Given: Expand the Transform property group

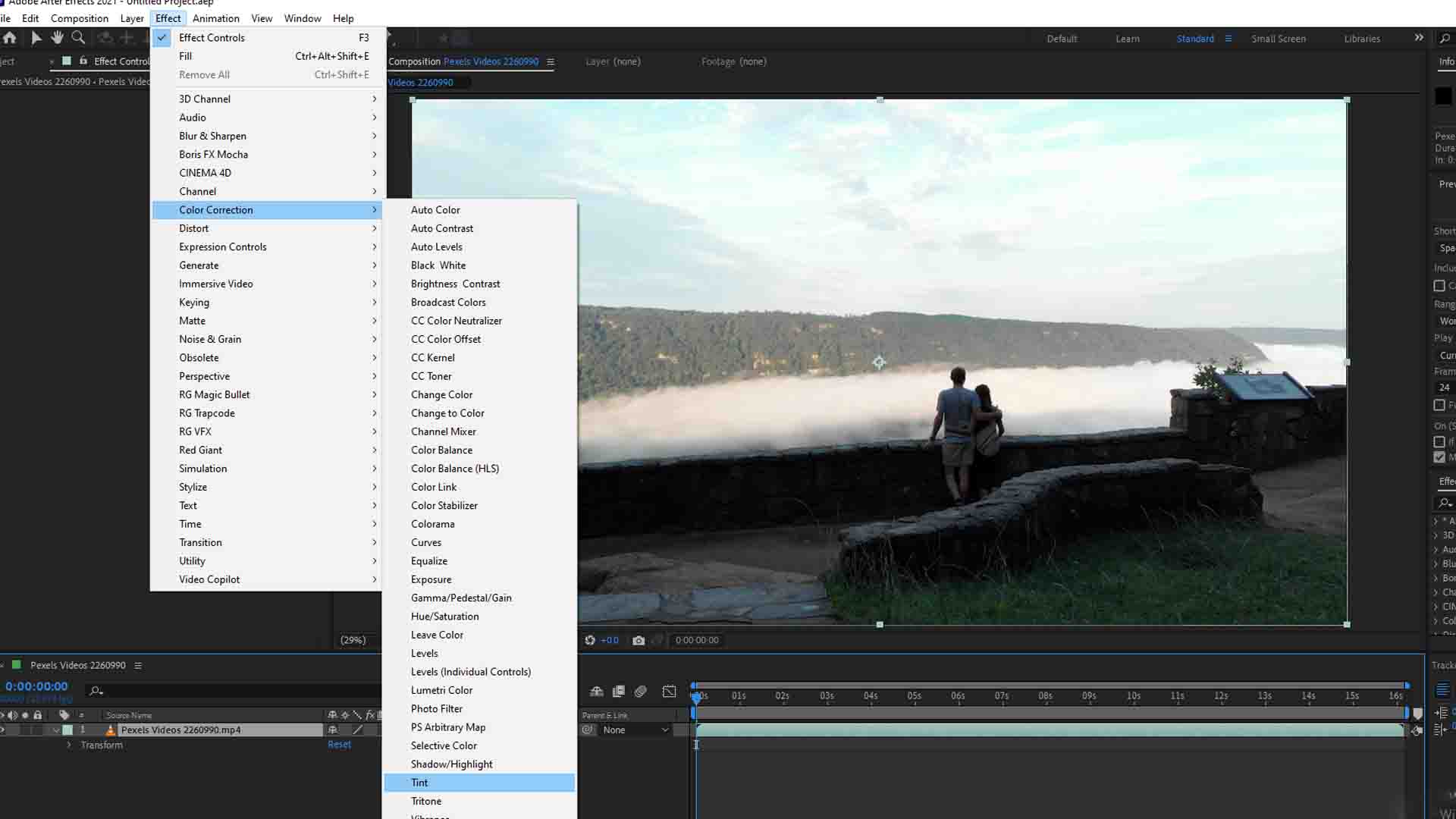Looking at the screenshot, I should click(69, 745).
